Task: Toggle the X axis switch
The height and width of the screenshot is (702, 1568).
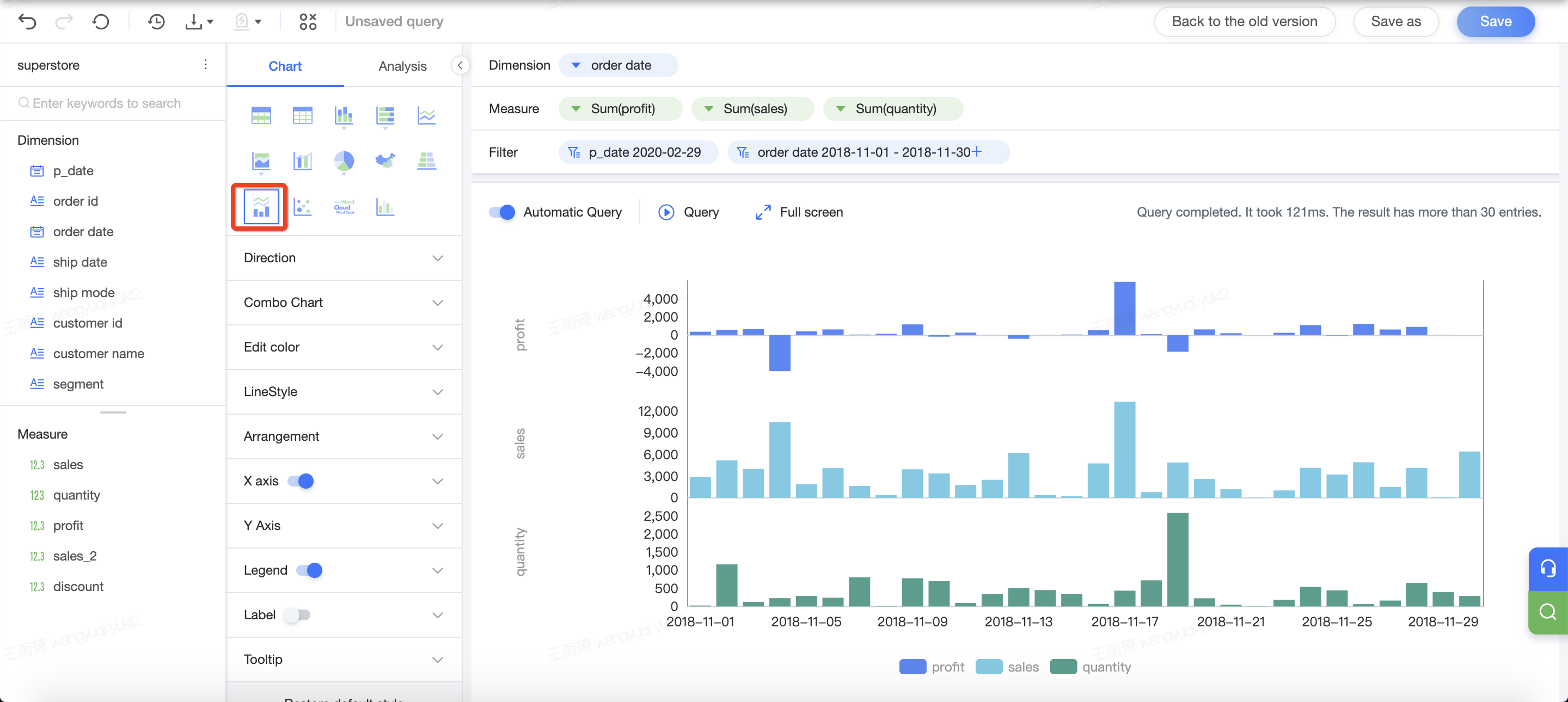Action: point(301,481)
